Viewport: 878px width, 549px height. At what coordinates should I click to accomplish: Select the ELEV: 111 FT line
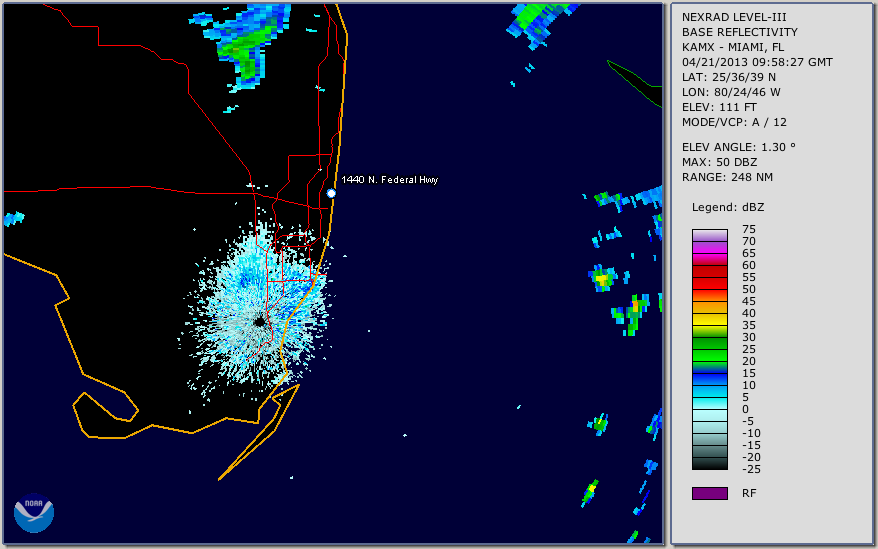point(719,107)
